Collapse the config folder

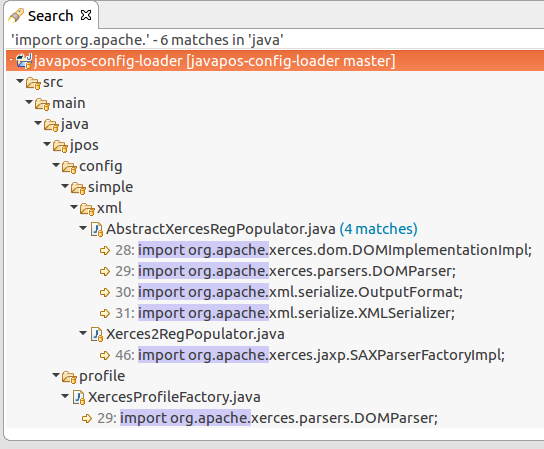click(x=56, y=165)
